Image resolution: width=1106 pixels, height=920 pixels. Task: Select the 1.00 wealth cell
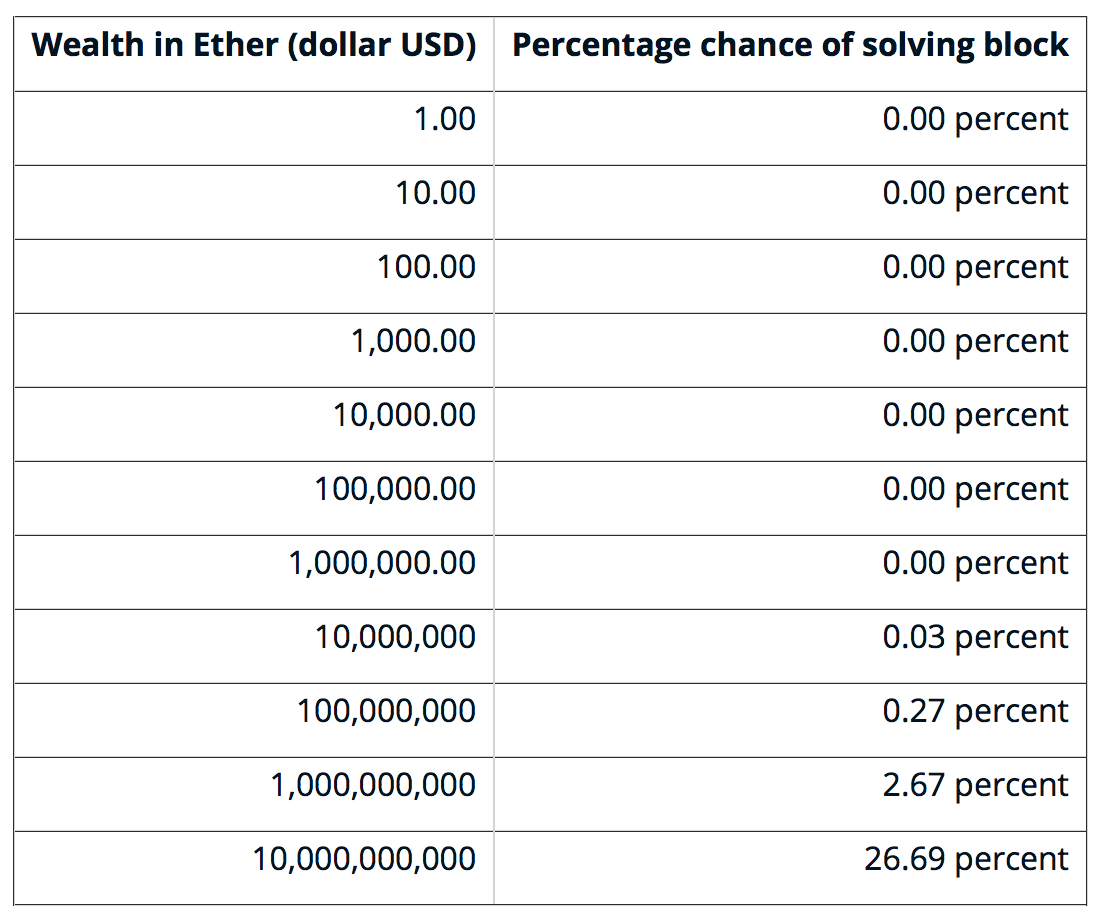click(x=445, y=119)
